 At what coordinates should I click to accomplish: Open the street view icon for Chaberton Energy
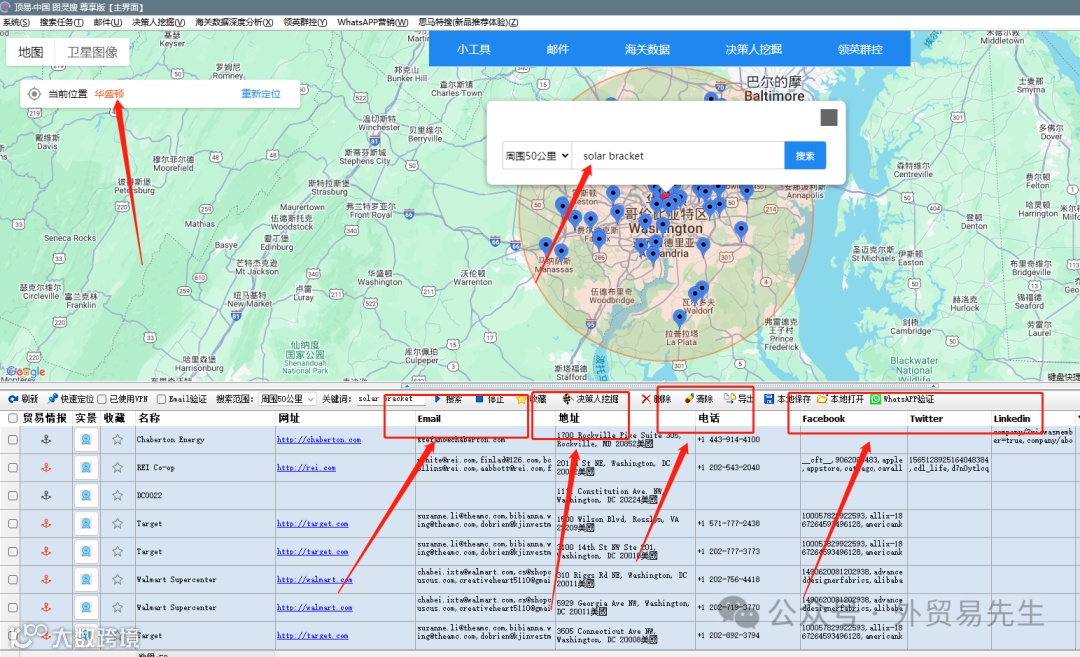85,439
